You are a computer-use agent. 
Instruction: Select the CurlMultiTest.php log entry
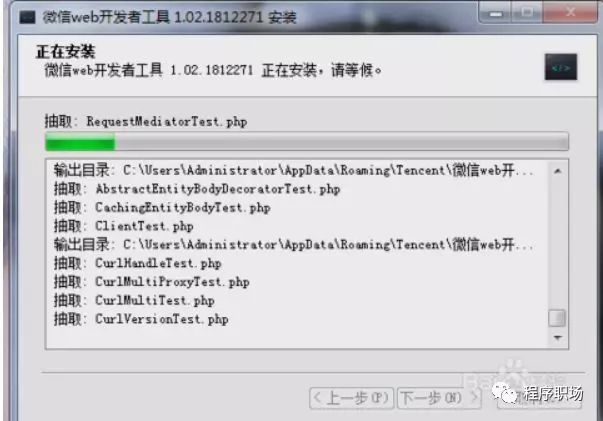(134, 300)
